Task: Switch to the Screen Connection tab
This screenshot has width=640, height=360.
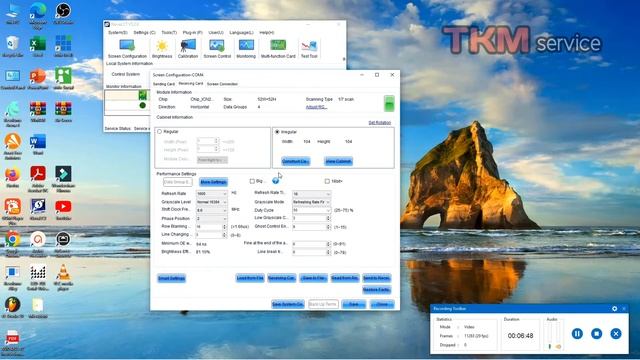Action: pyautogui.click(x=222, y=84)
